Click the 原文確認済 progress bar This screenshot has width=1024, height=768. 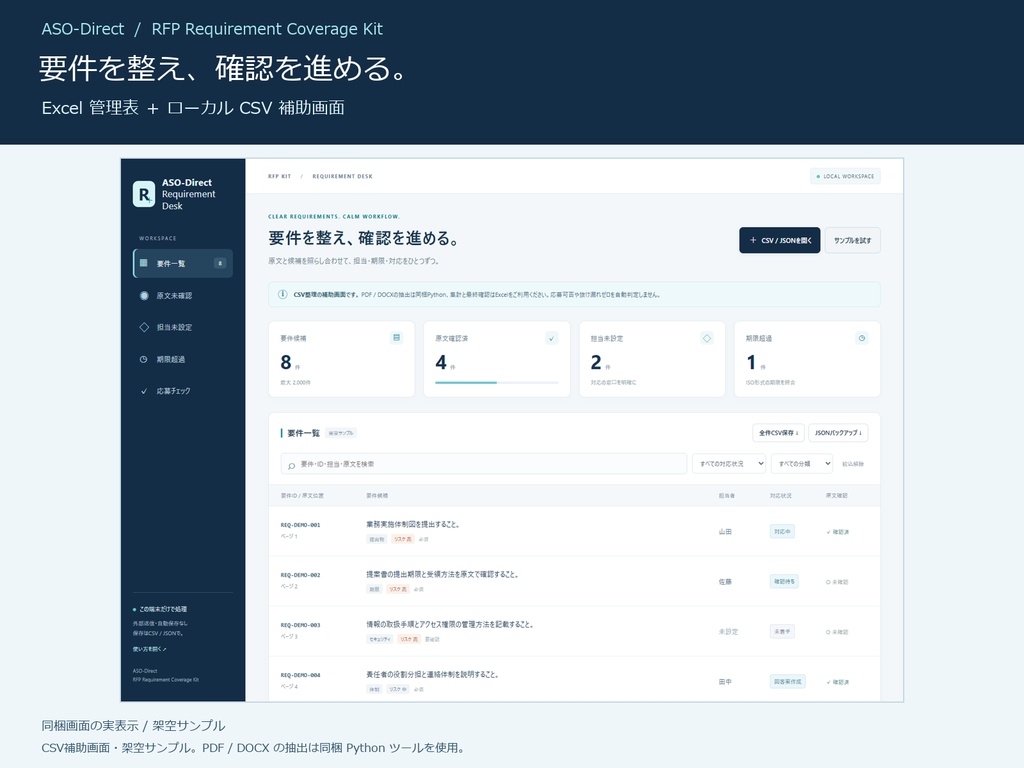click(497, 383)
